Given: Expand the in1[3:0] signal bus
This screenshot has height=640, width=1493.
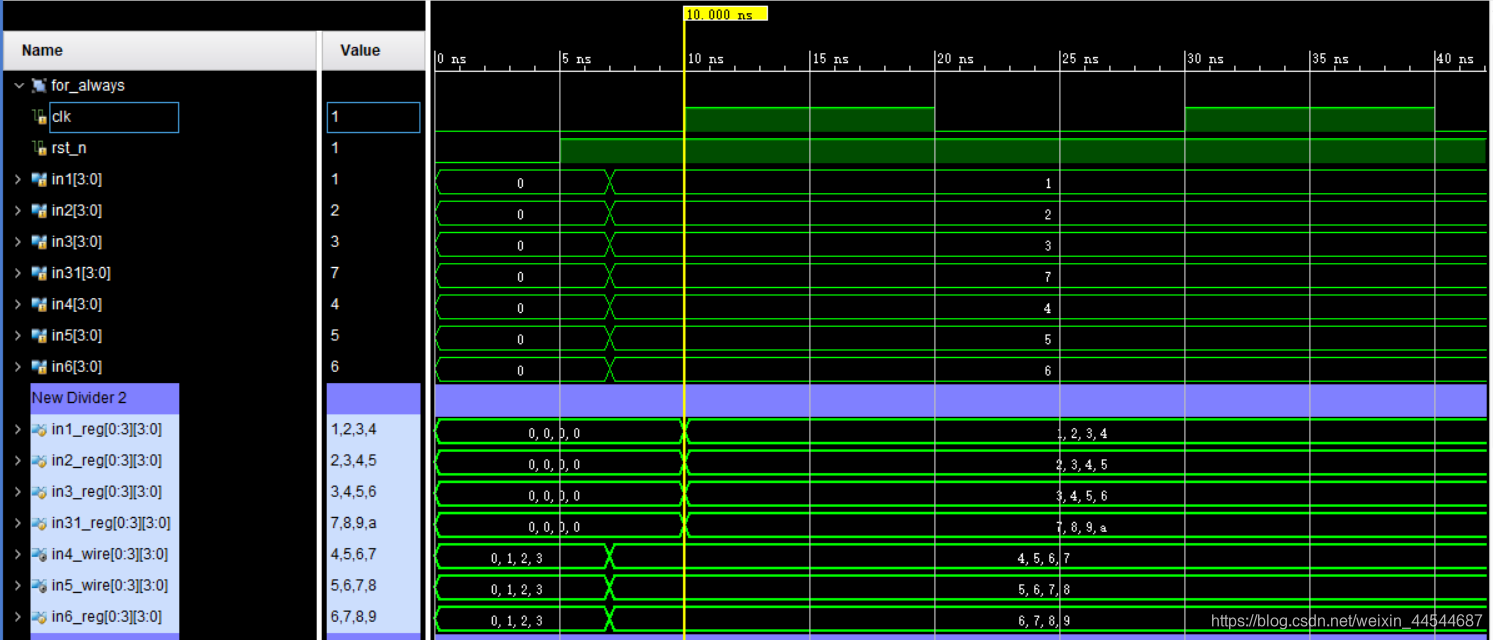Looking at the screenshot, I should click(x=18, y=180).
